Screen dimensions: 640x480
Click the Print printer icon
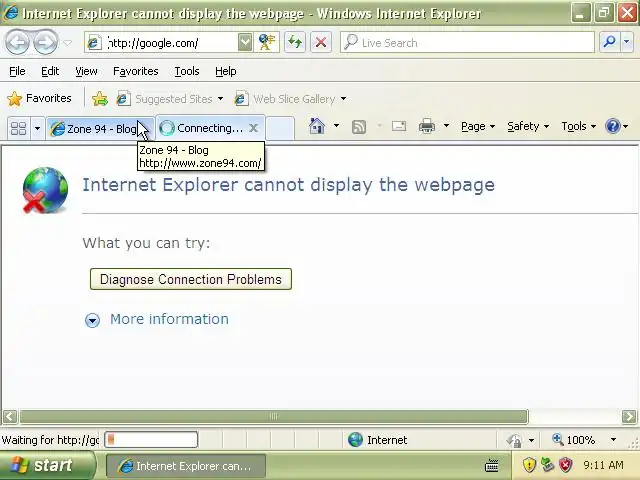[x=427, y=126]
